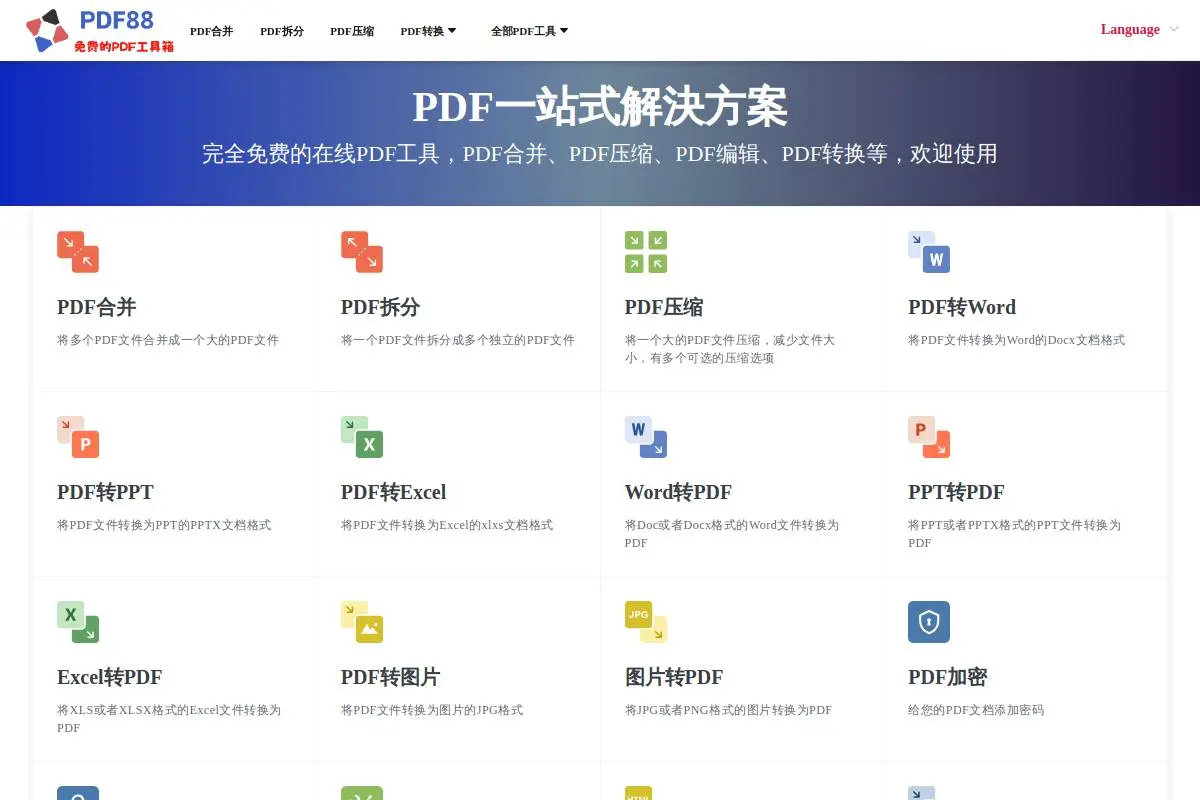Click the PDF加密 card title

tap(947, 677)
